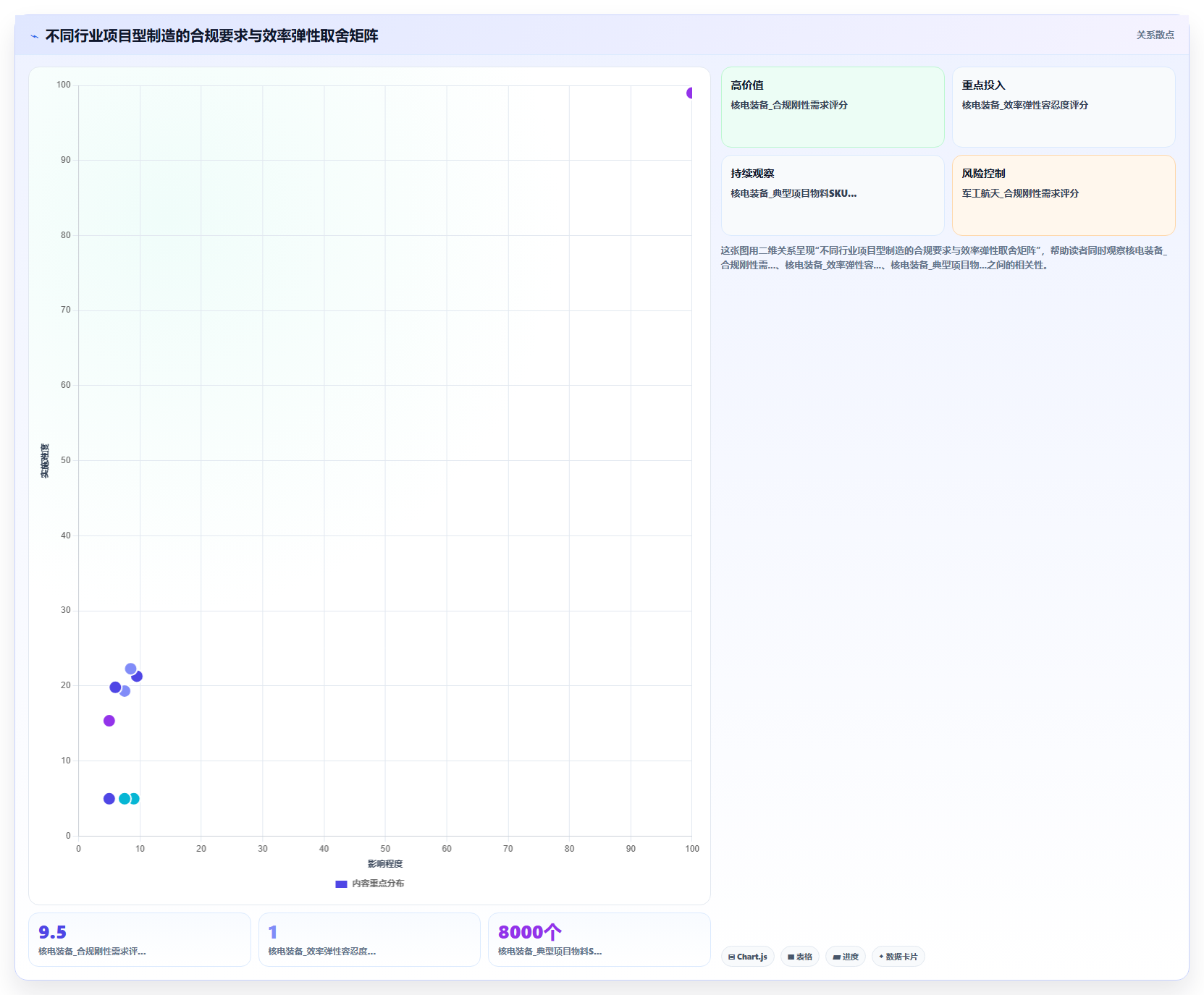Click the Chart.js chip
Screen dimensions: 1204x995
click(x=748, y=957)
